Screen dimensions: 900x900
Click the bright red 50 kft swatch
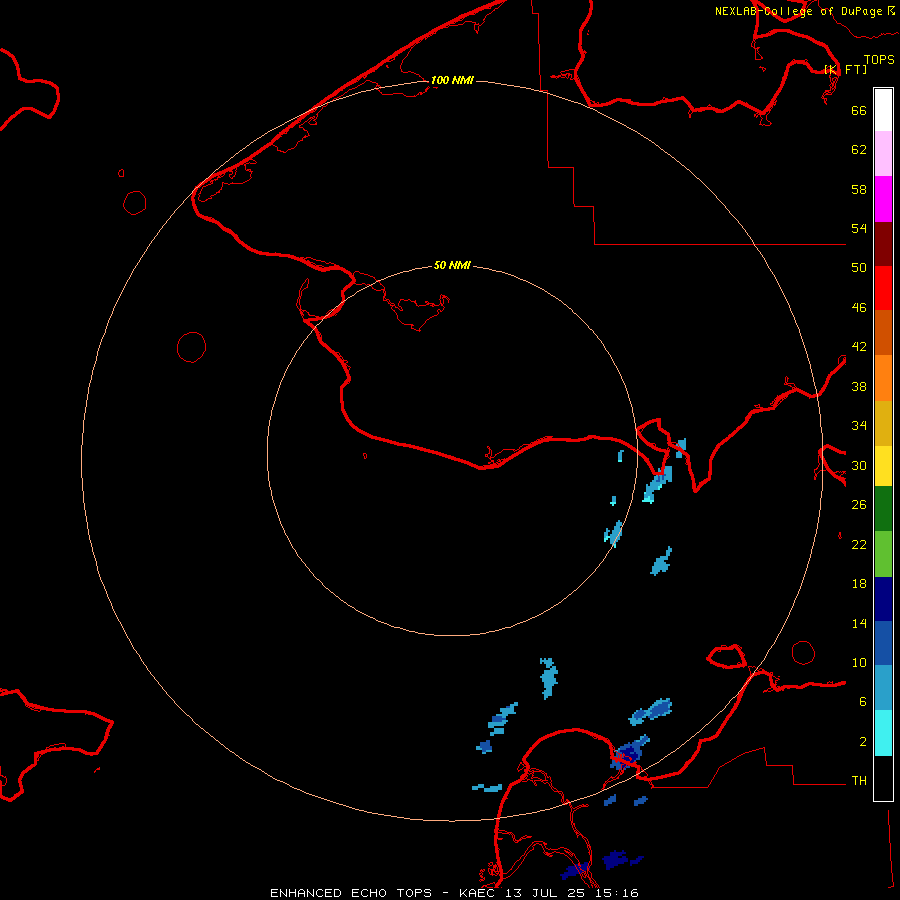(883, 288)
